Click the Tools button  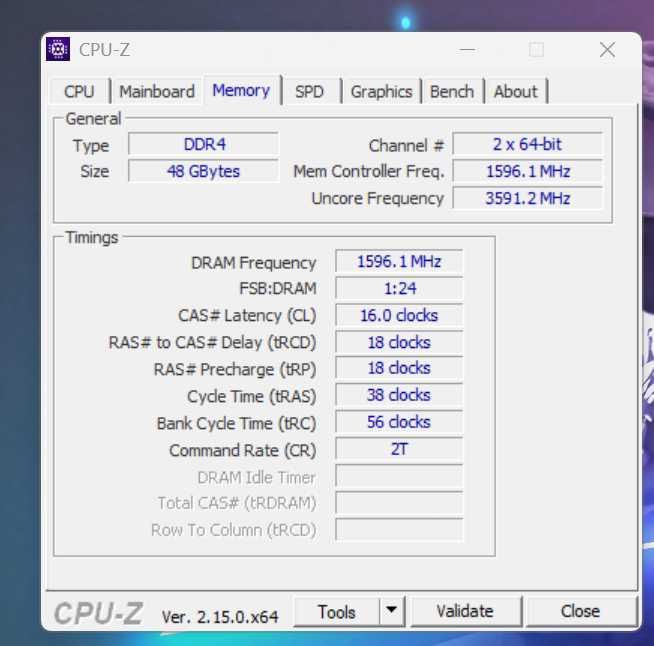tap(337, 612)
